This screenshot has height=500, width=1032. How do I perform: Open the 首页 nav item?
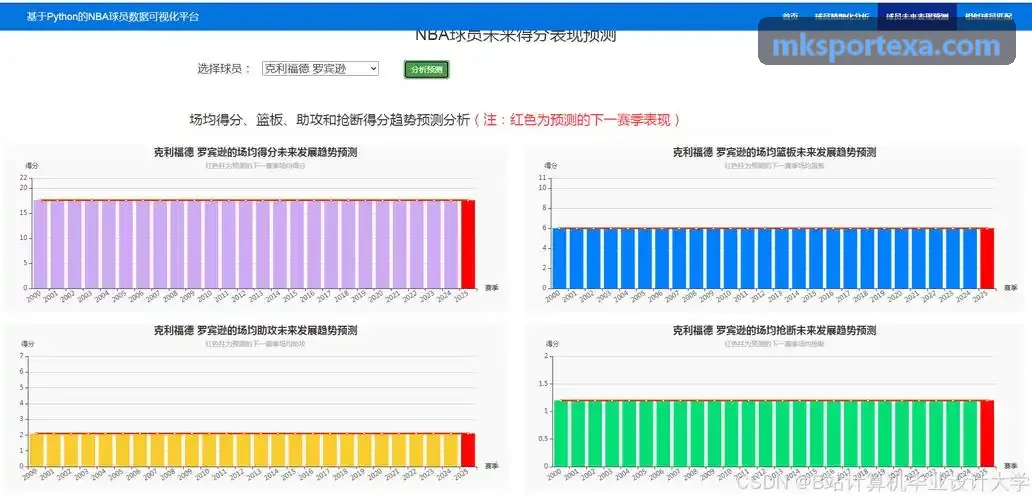coord(790,16)
